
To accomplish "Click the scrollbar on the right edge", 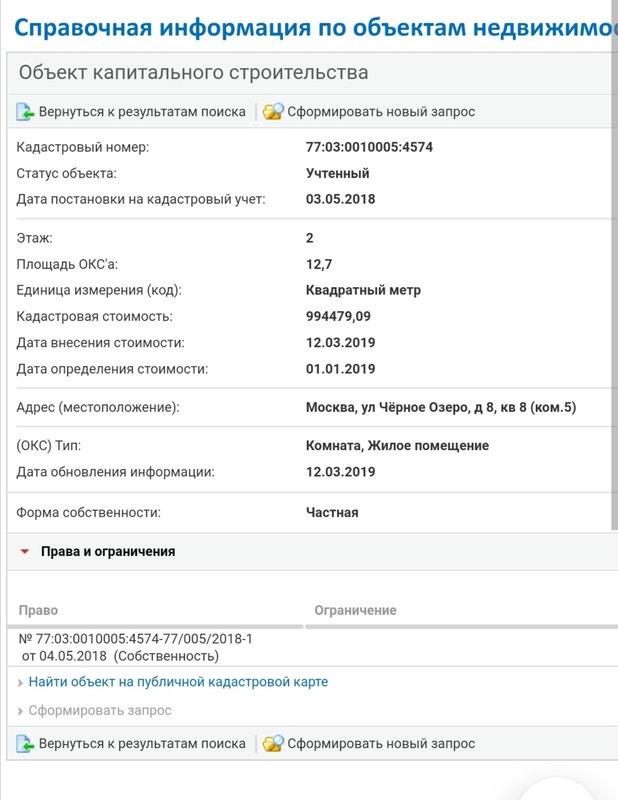I will (x=613, y=300).
